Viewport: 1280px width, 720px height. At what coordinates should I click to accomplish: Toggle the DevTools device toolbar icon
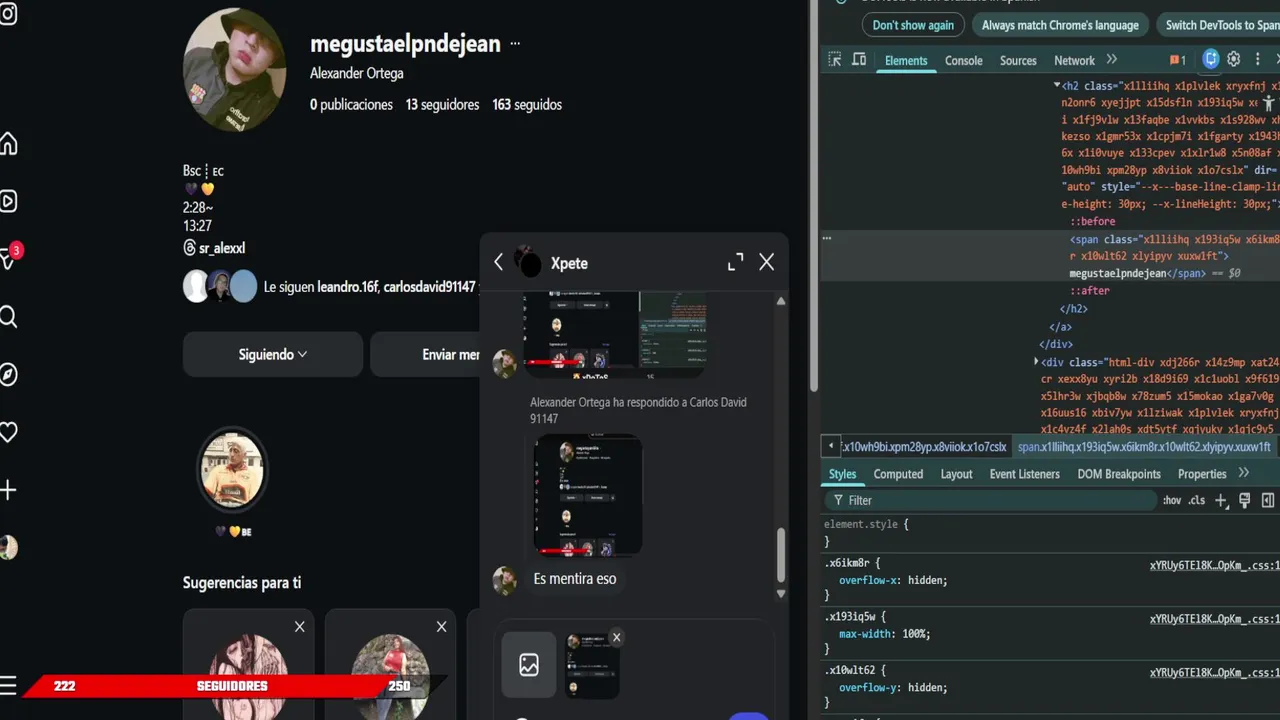coord(859,60)
